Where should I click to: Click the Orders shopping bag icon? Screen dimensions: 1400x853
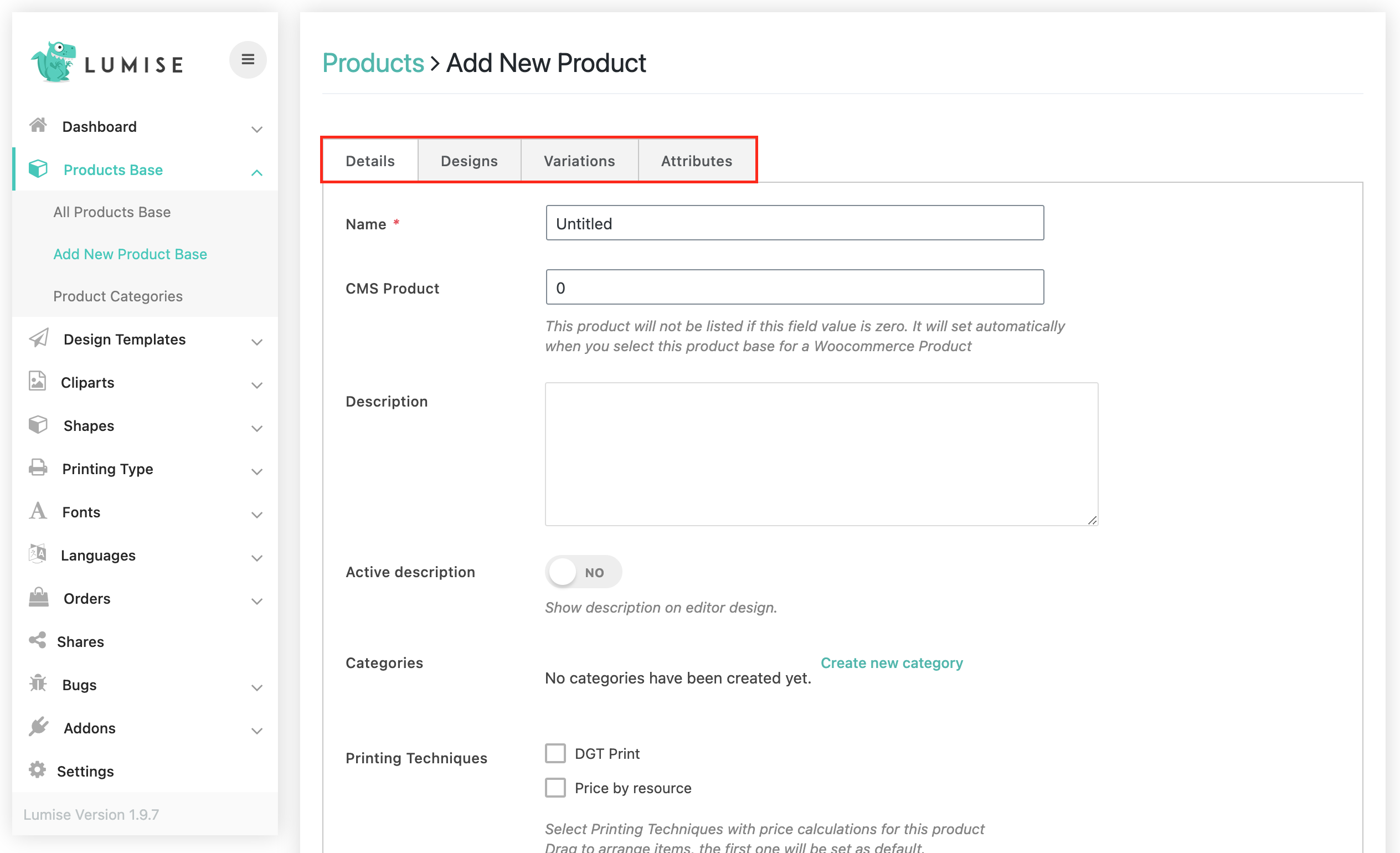(38, 597)
